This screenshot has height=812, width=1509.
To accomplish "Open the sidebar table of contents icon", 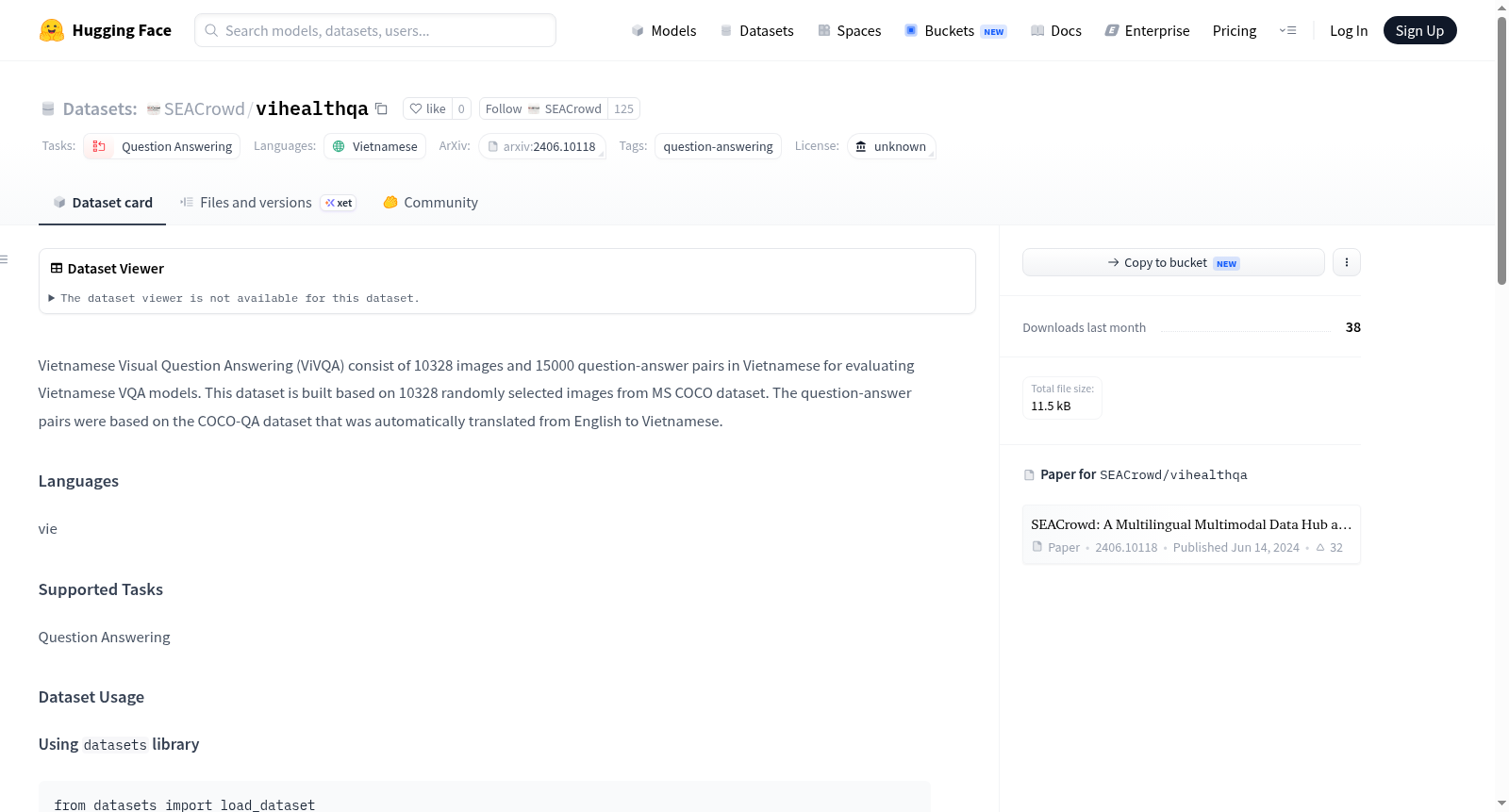I will coord(5,259).
